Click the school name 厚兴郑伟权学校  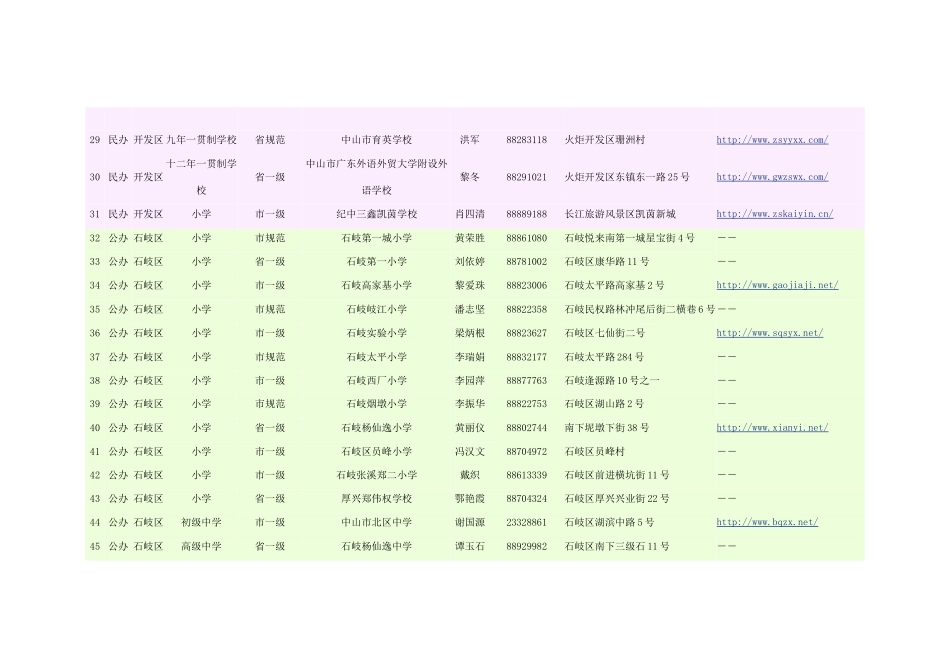(x=376, y=499)
